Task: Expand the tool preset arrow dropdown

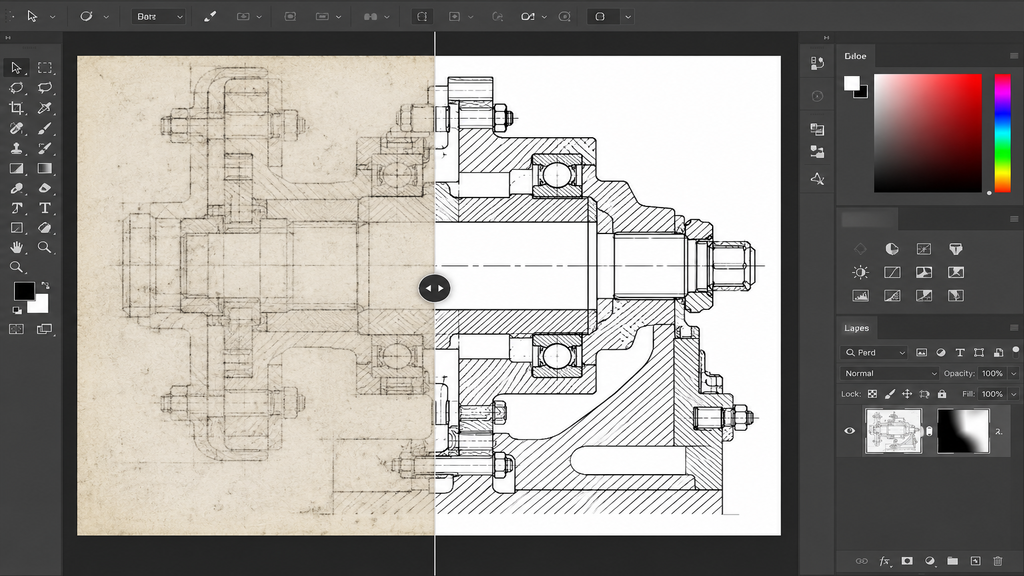Action: click(53, 17)
